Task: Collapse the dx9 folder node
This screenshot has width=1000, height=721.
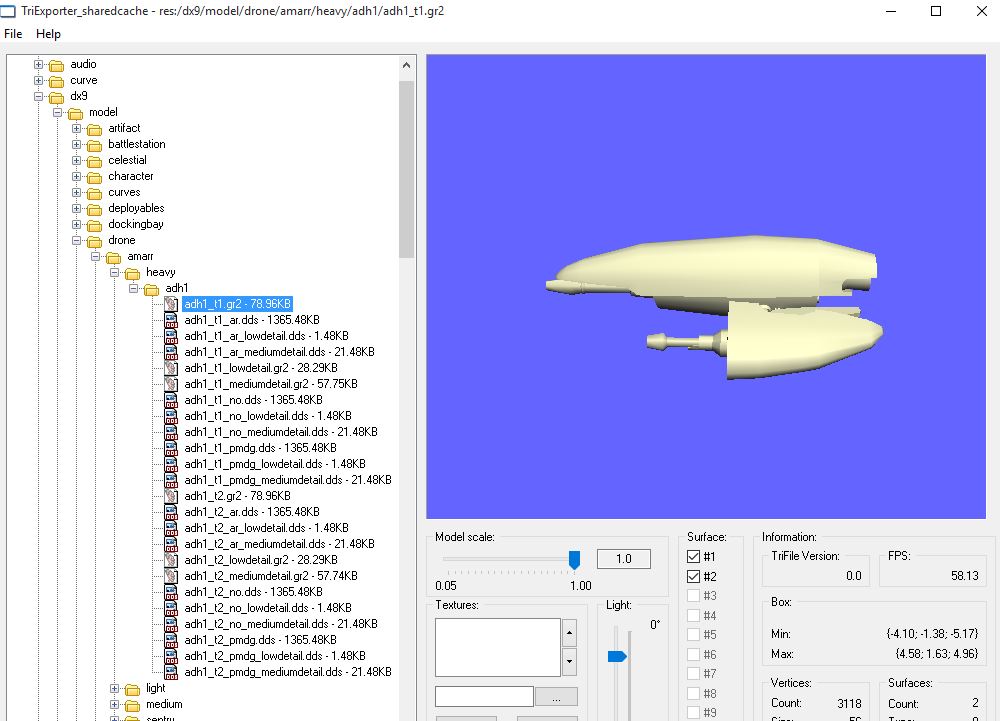Action: (x=38, y=96)
